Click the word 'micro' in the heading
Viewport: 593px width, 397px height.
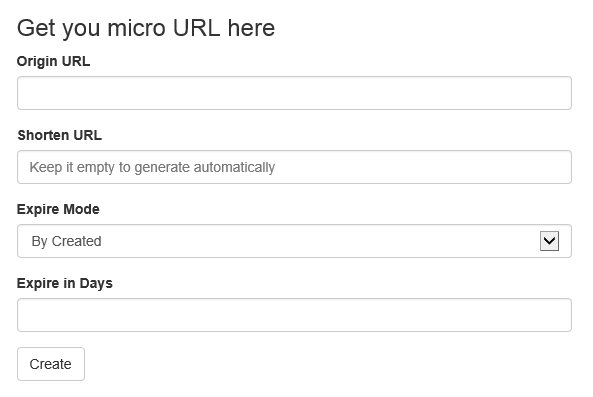pyautogui.click(x=137, y=28)
